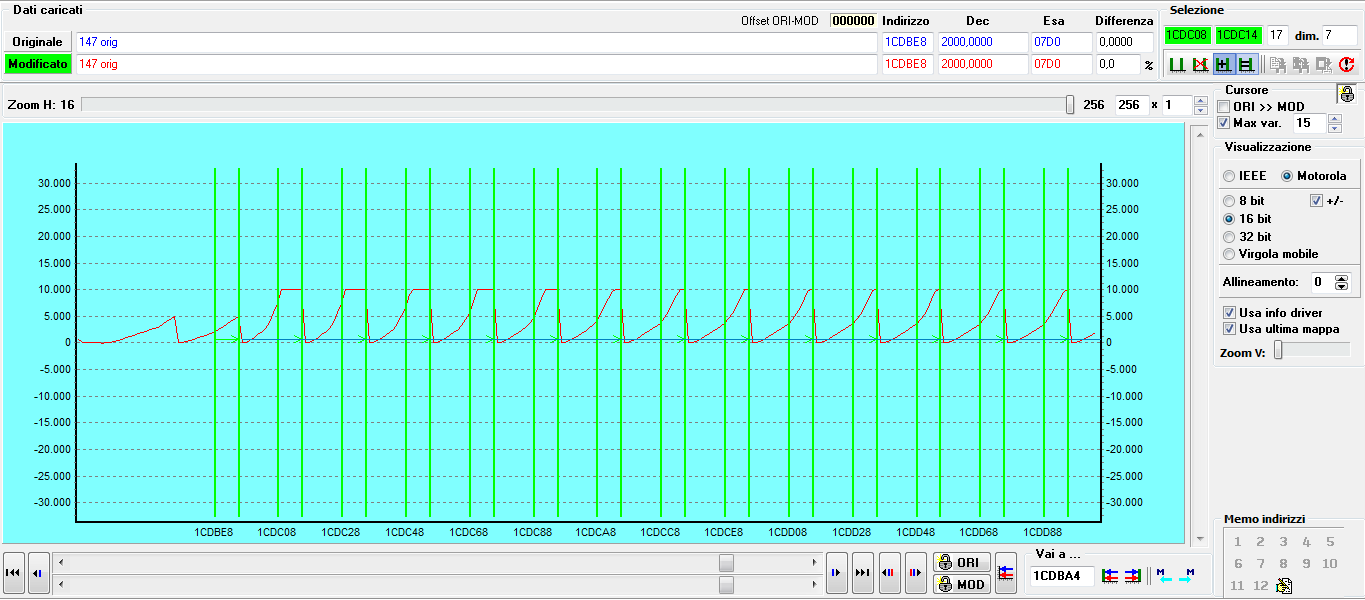Click the previous difference red-blue arrow button
Screen dimensions: 1365x600
click(x=889, y=573)
